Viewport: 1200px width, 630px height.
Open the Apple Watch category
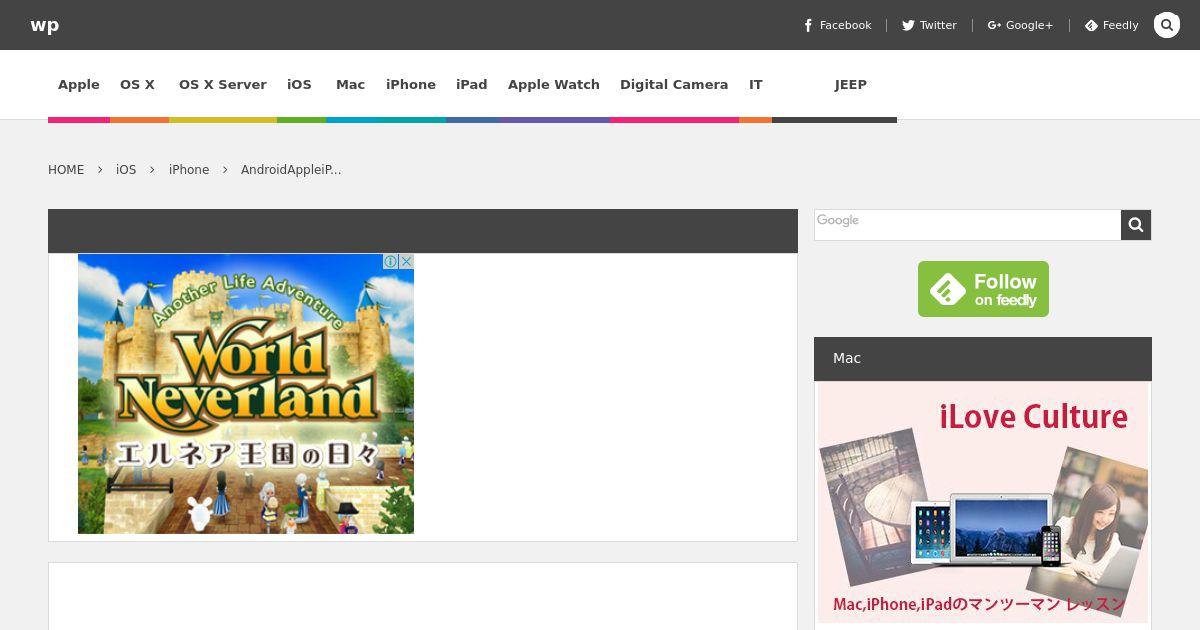pos(554,85)
